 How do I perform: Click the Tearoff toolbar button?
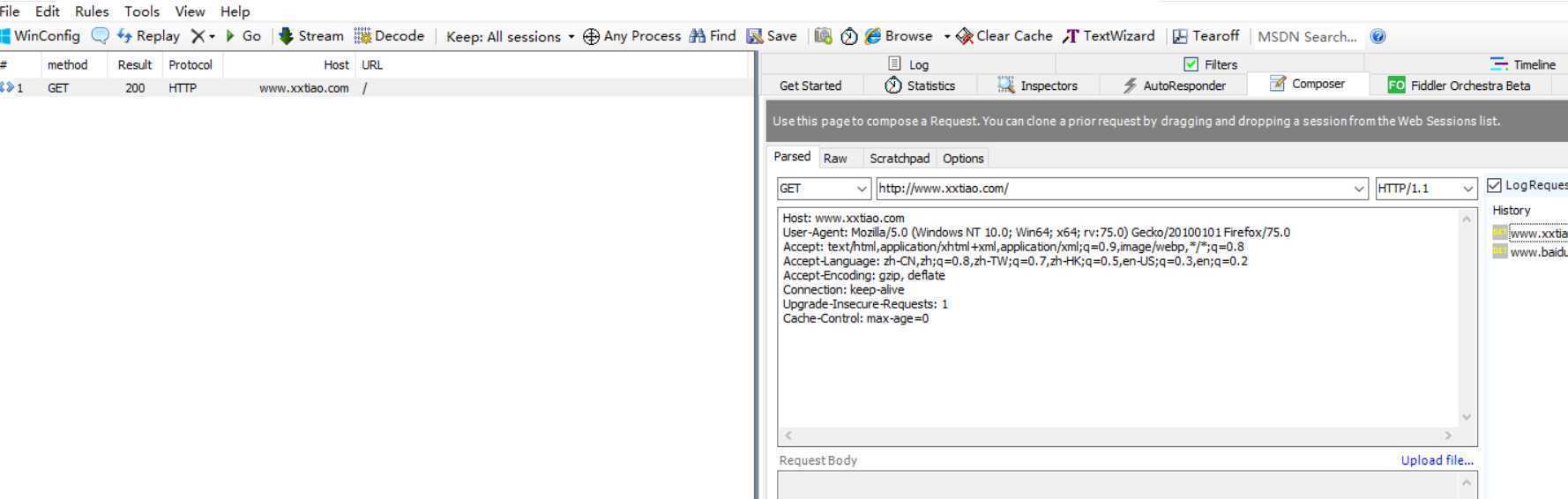coord(1206,36)
